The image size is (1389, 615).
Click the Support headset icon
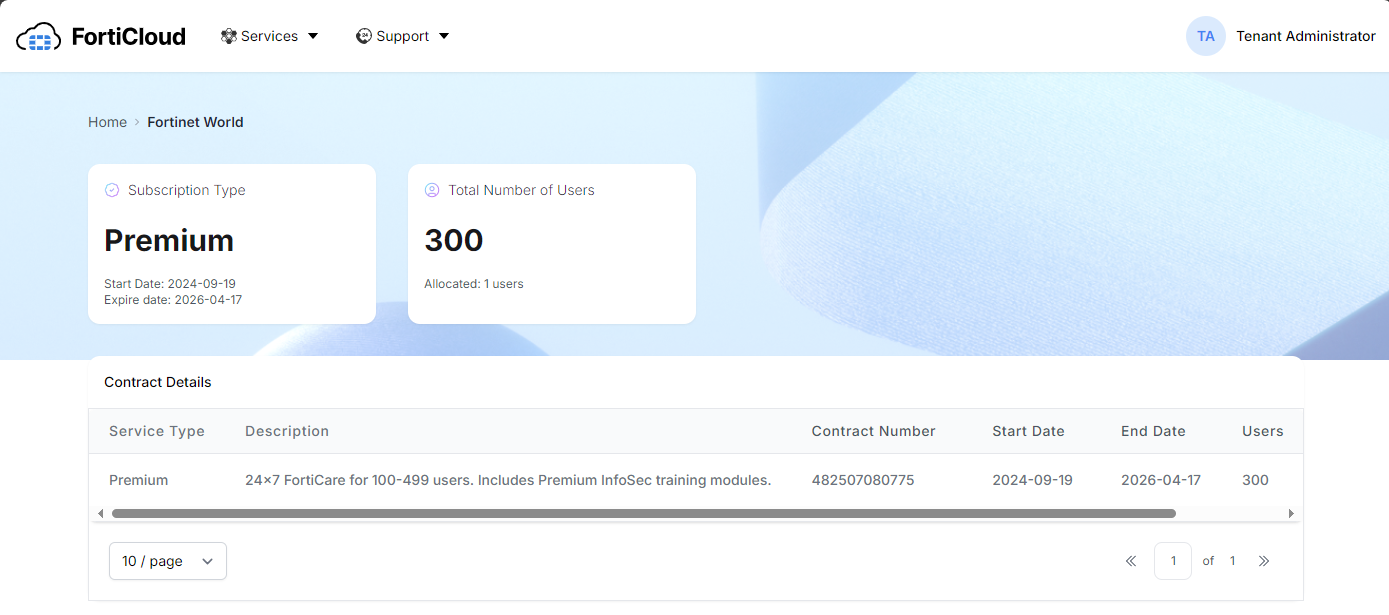(364, 36)
